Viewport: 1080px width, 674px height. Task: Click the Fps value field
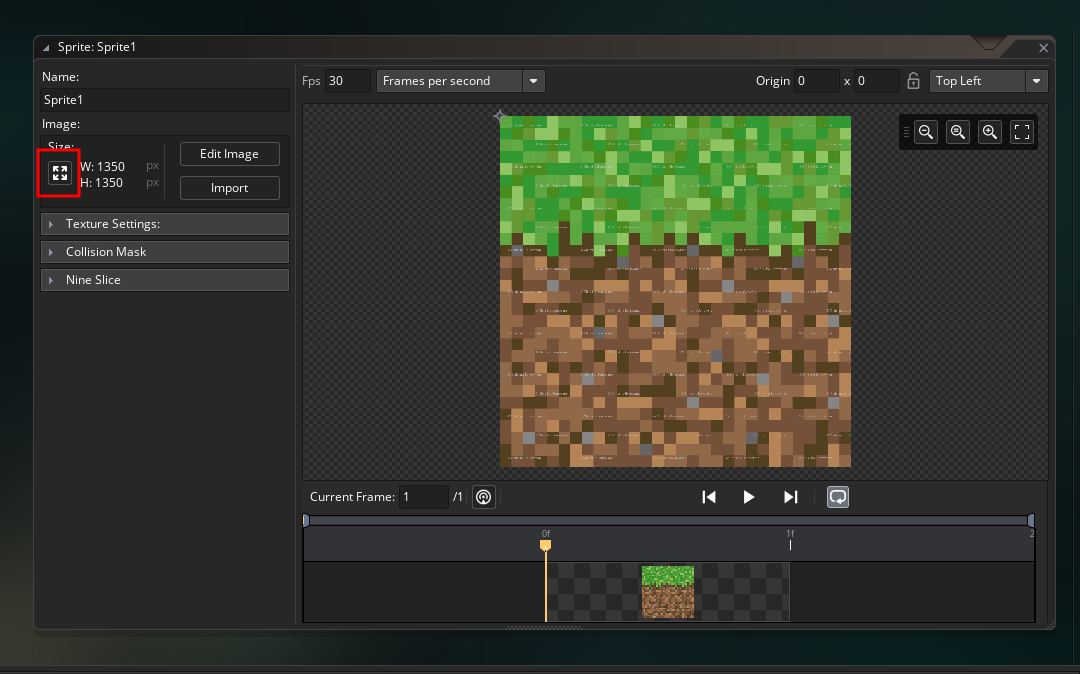347,81
